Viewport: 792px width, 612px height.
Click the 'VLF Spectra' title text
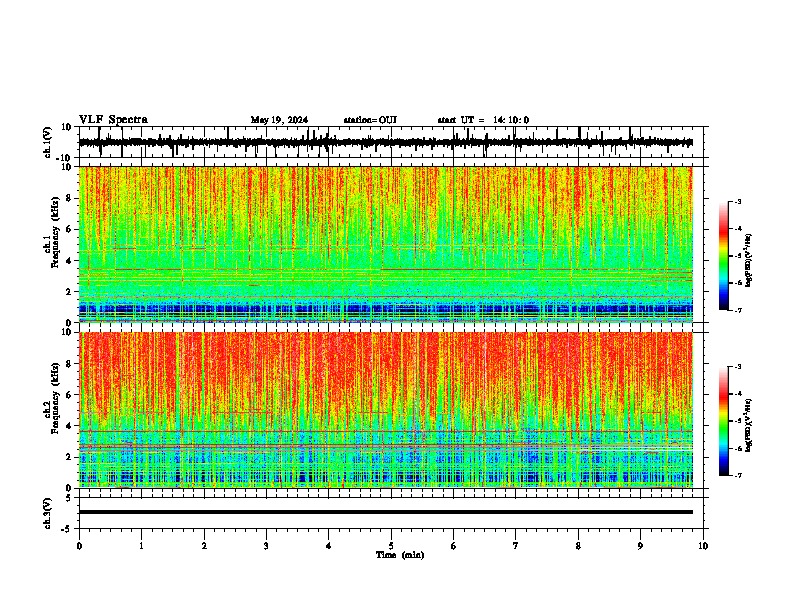pos(113,120)
